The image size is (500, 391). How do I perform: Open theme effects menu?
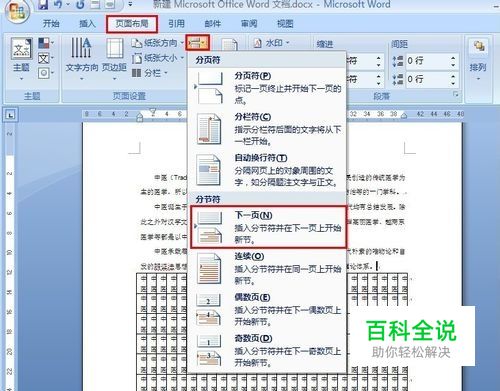(46, 73)
